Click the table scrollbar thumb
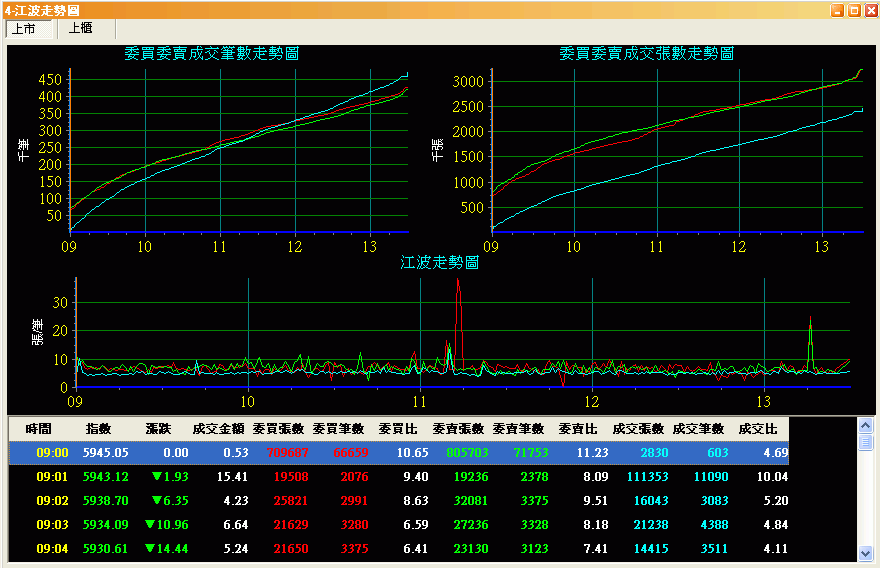880x568 pixels. tap(865, 442)
